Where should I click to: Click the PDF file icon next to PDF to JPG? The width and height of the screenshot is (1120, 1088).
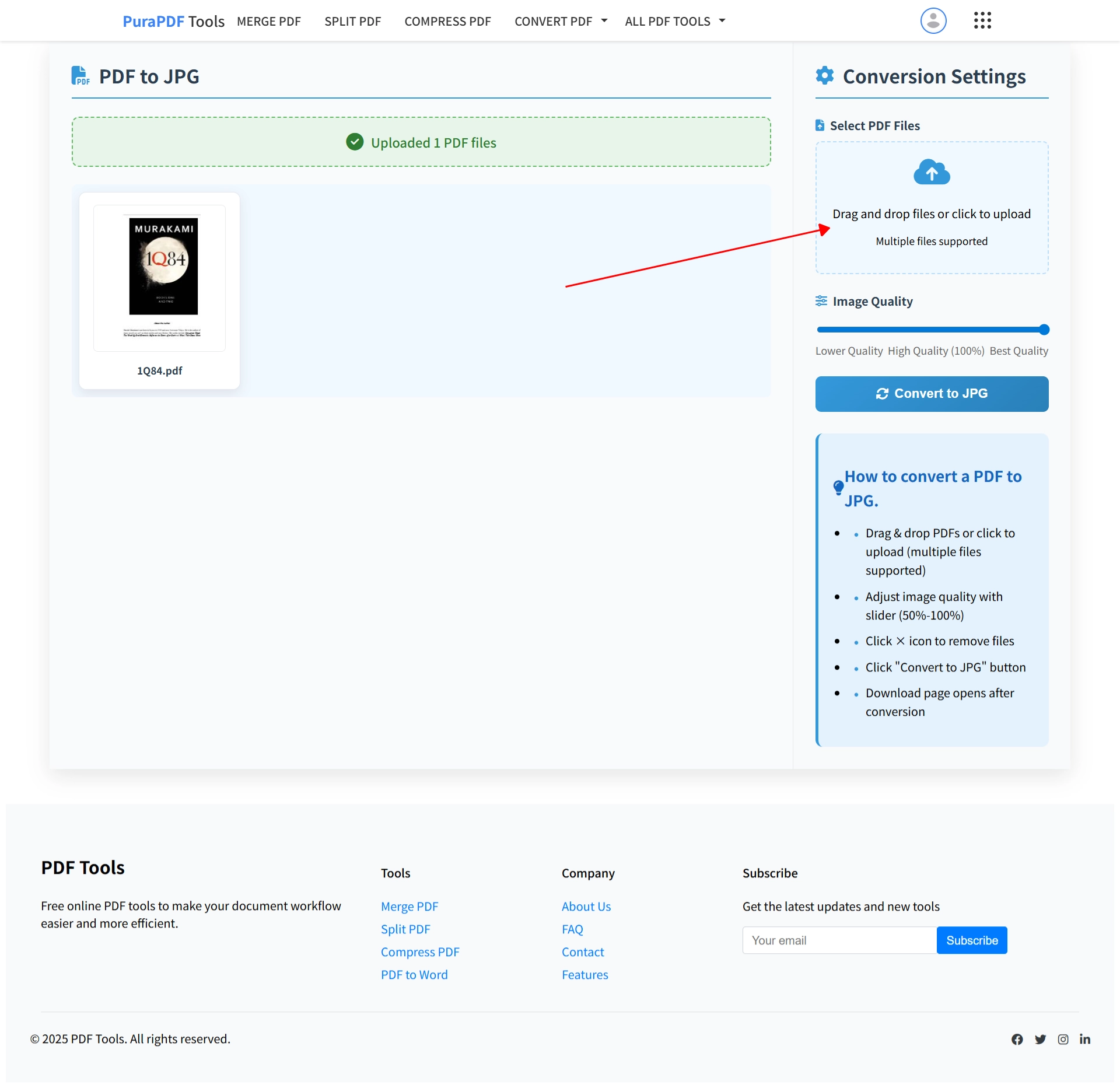point(80,75)
